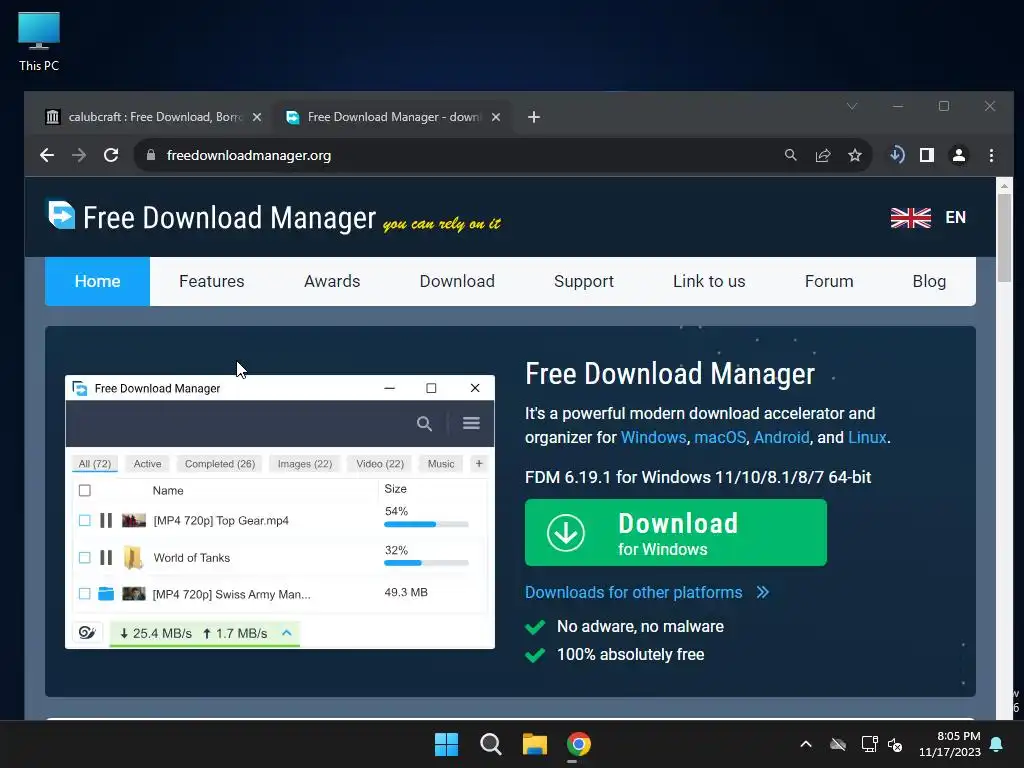Click the network icon in the system tray
Screen dimensions: 1024x768
(x=869, y=744)
